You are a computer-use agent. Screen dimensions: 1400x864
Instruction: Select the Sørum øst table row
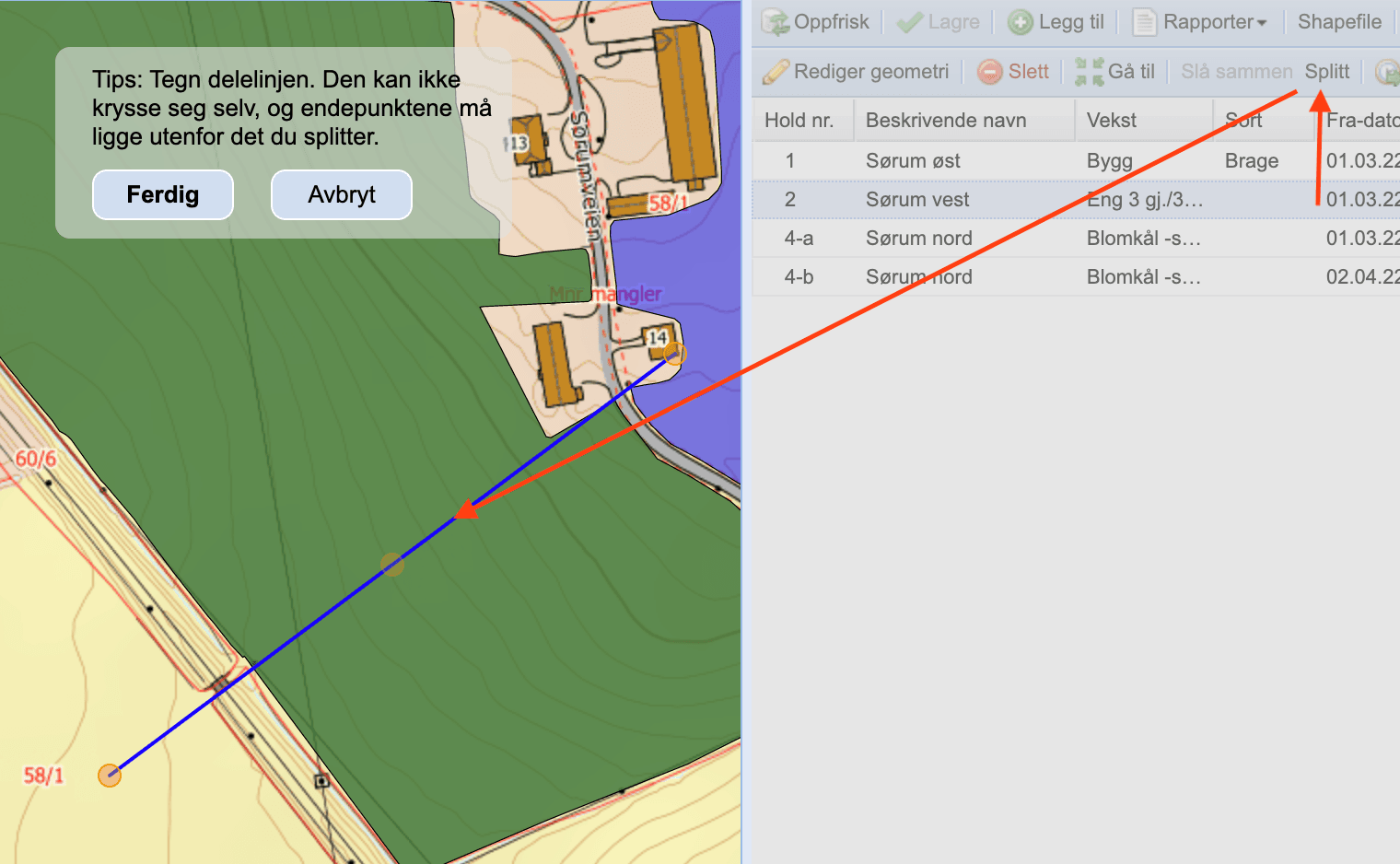click(x=1076, y=161)
